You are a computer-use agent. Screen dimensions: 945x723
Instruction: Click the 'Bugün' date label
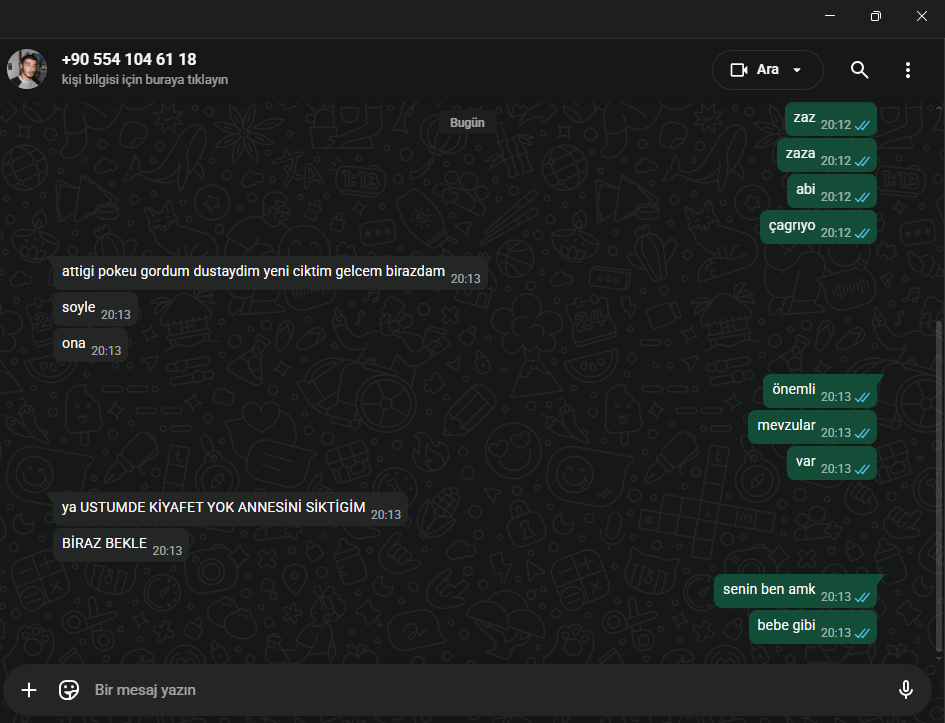pos(467,123)
